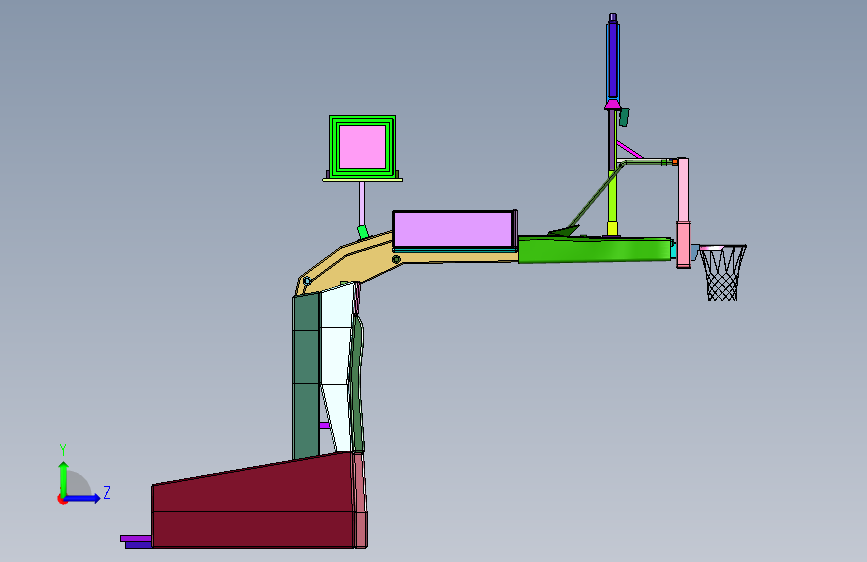
Task: Select the dark green vertical column
Action: (x=306, y=376)
